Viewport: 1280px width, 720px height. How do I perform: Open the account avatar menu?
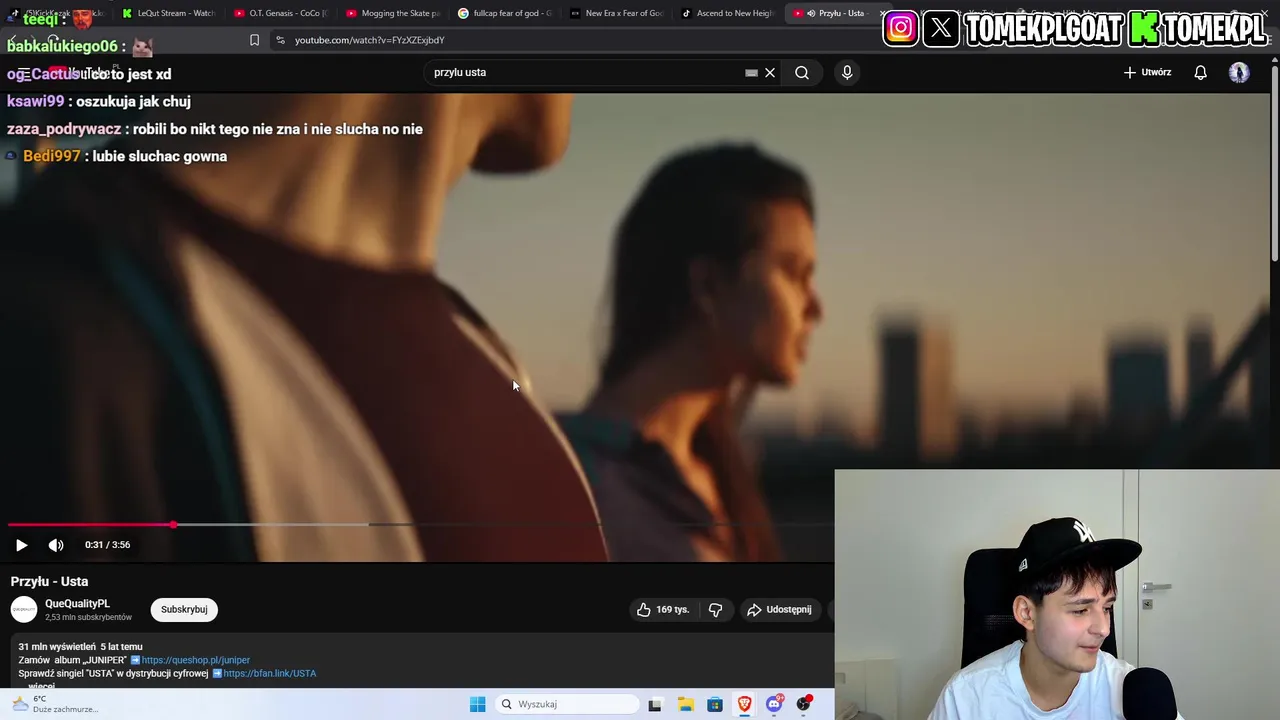(1239, 72)
